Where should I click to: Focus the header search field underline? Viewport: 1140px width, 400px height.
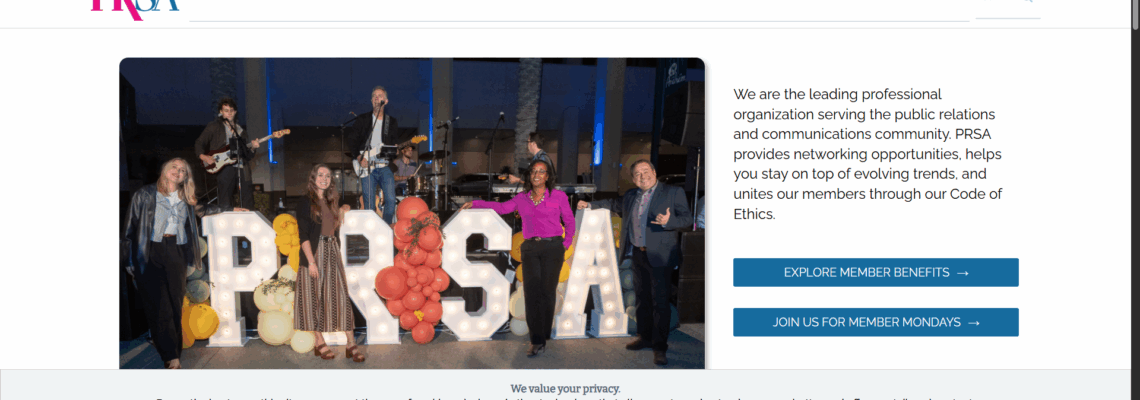(x=579, y=20)
